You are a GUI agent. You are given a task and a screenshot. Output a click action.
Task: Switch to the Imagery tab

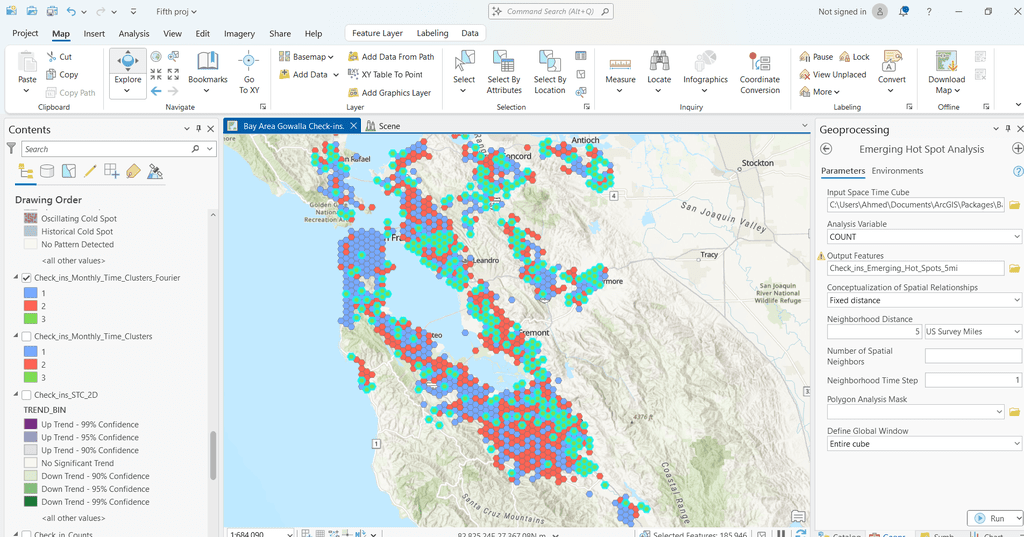[239, 33]
